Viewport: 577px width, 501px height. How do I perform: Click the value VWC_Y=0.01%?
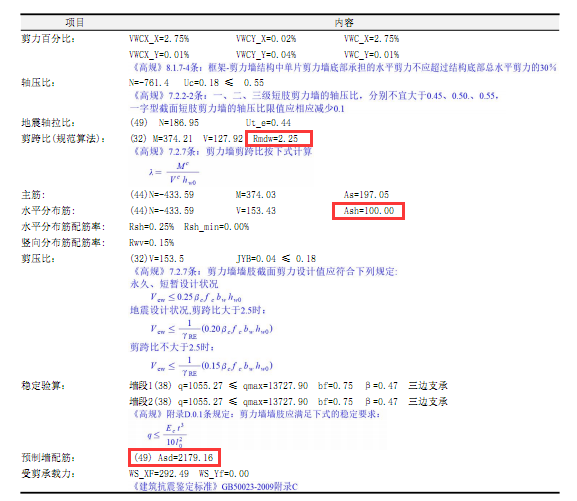[x=371, y=55]
